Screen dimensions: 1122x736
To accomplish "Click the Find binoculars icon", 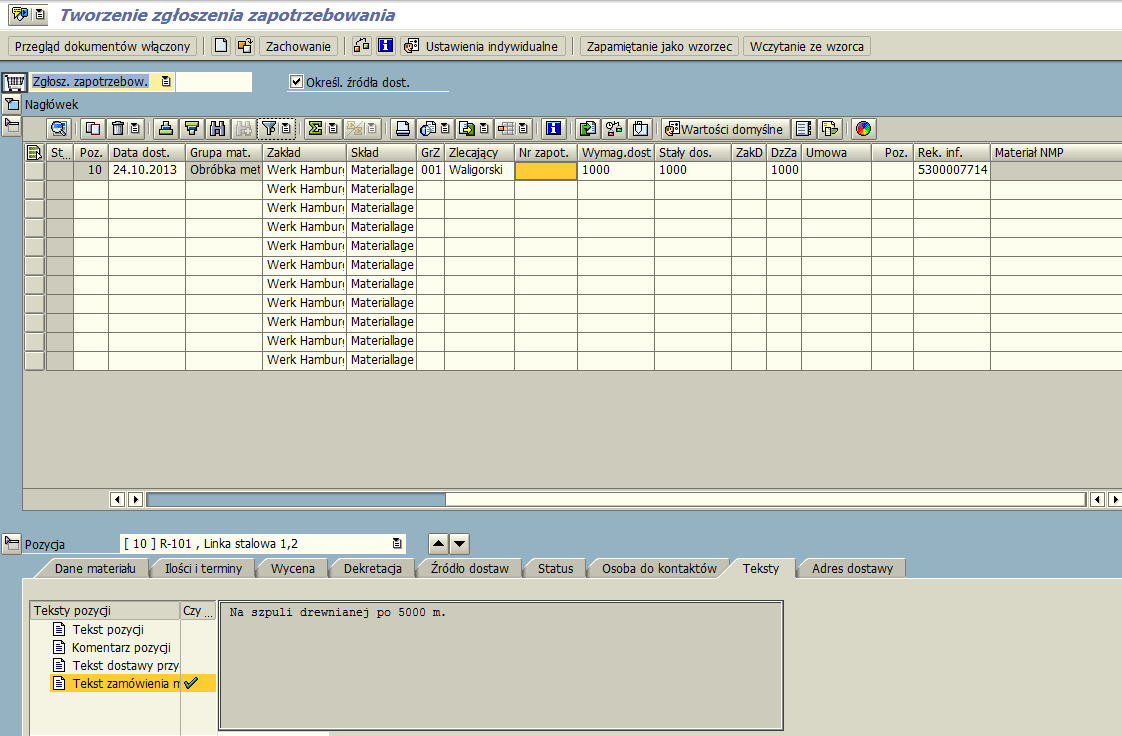I will point(218,129).
